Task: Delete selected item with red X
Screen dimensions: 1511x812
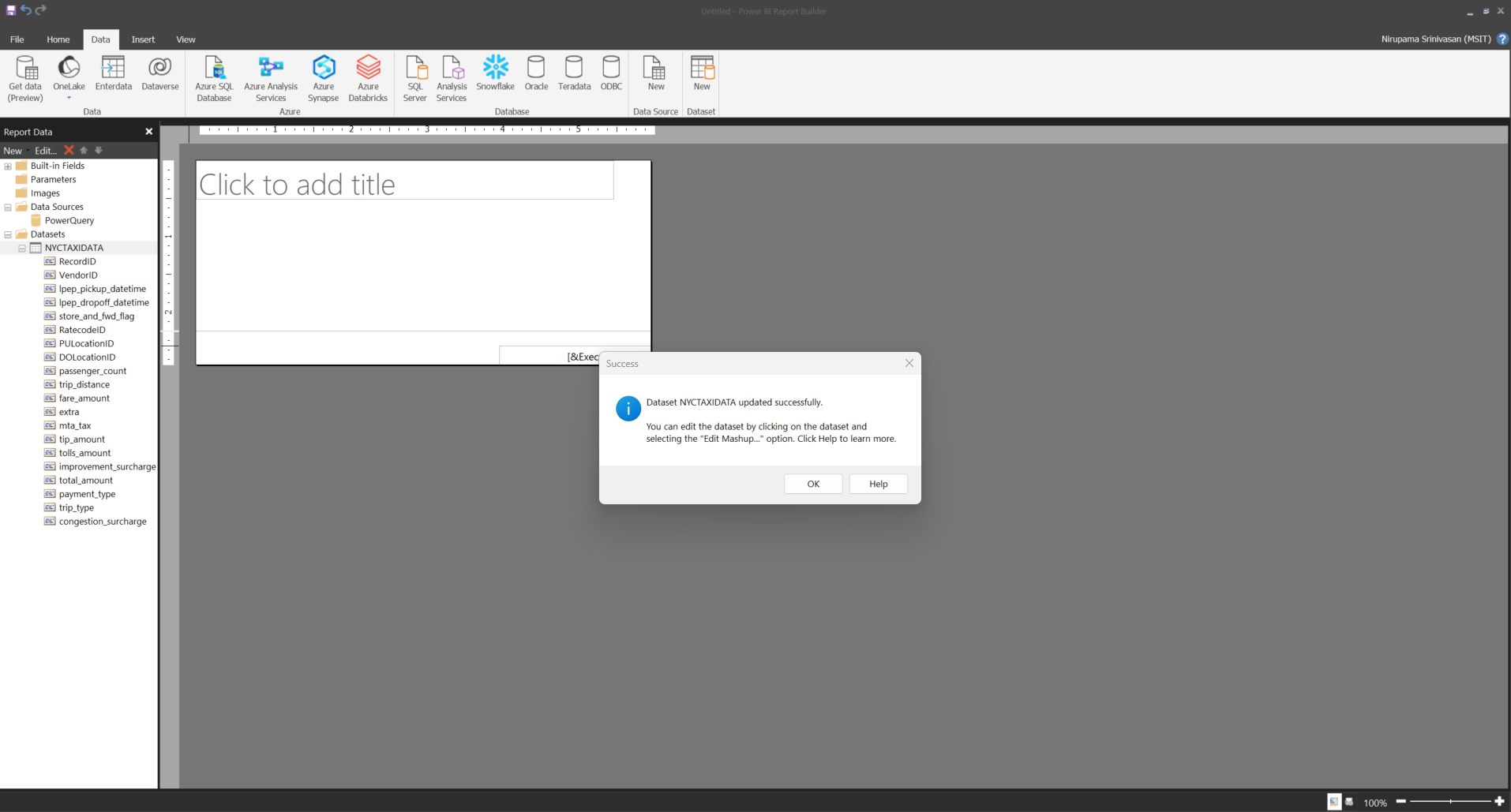Action: pyautogui.click(x=69, y=150)
